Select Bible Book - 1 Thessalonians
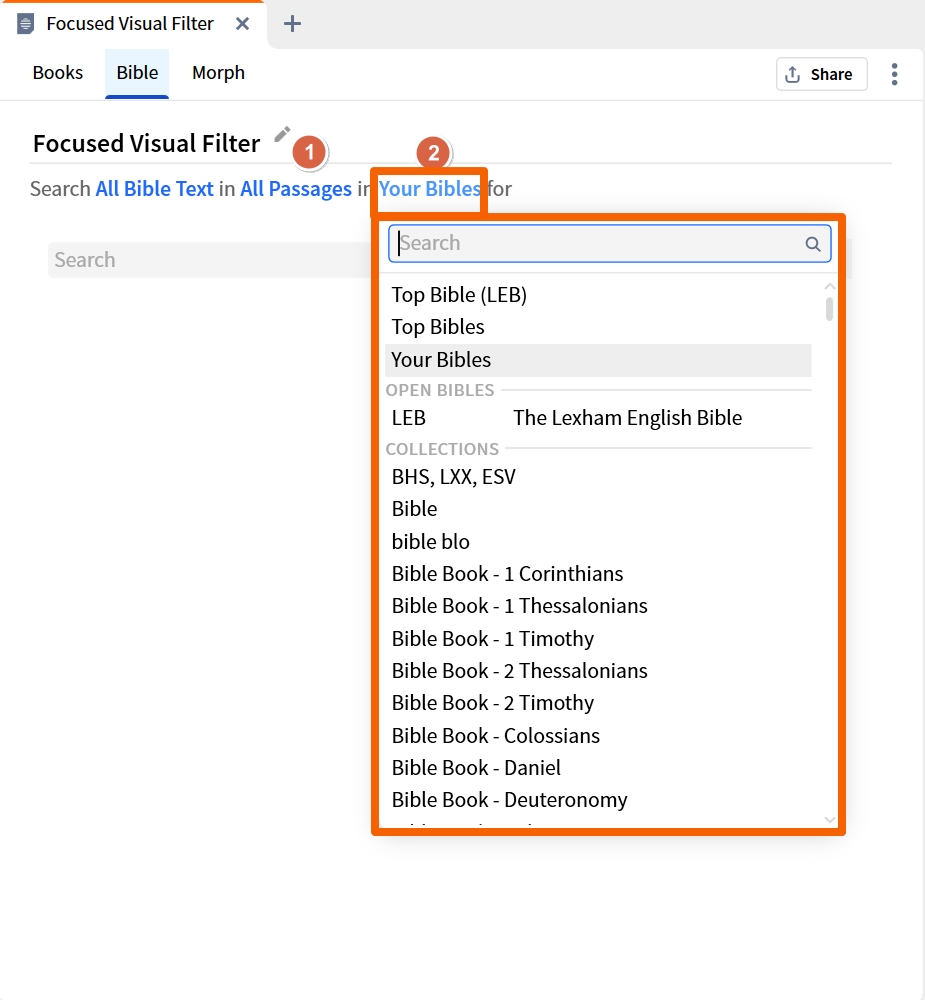Screen dimensions: 925x1000 click(598, 606)
